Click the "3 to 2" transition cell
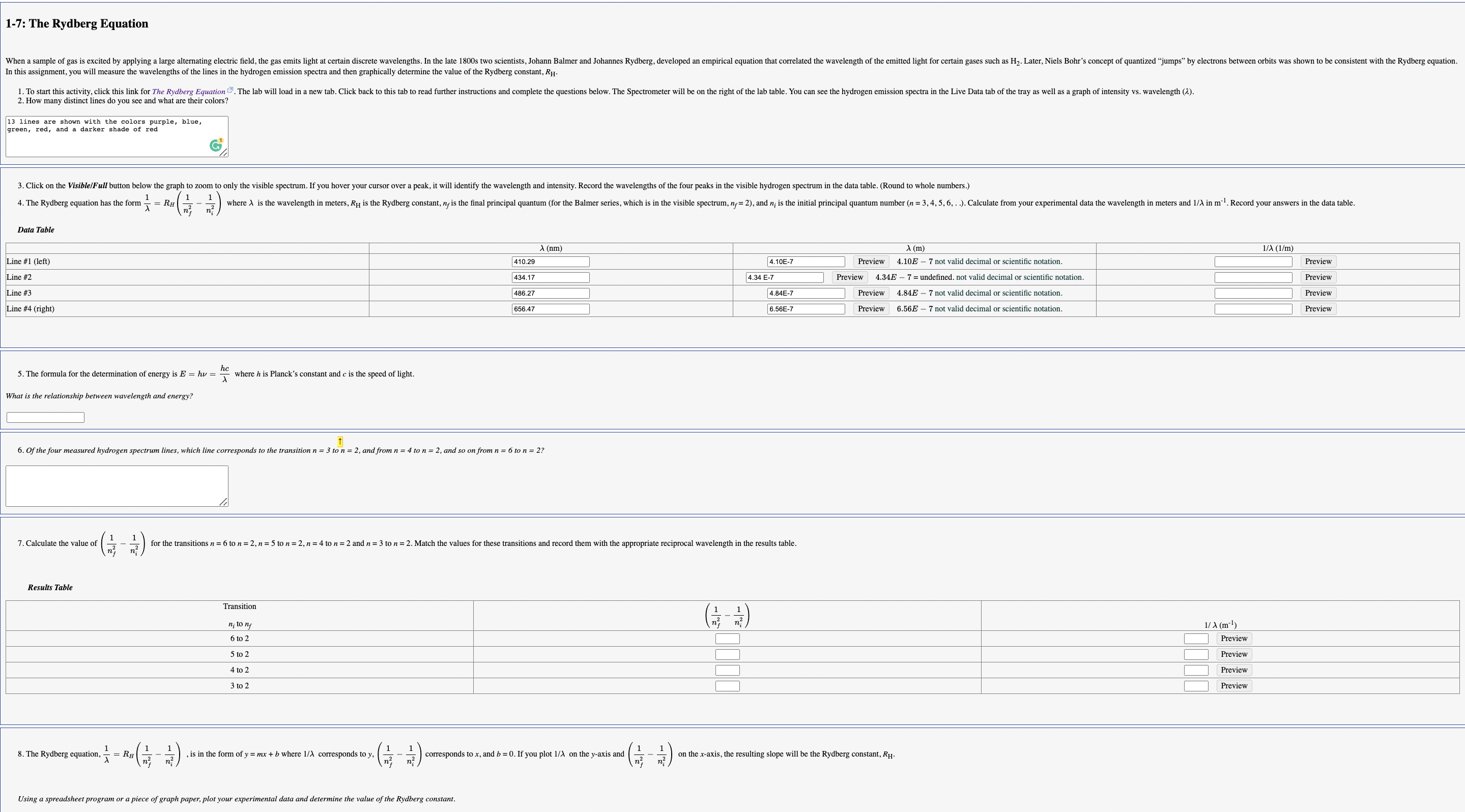Image resolution: width=1465 pixels, height=812 pixels. [x=240, y=686]
